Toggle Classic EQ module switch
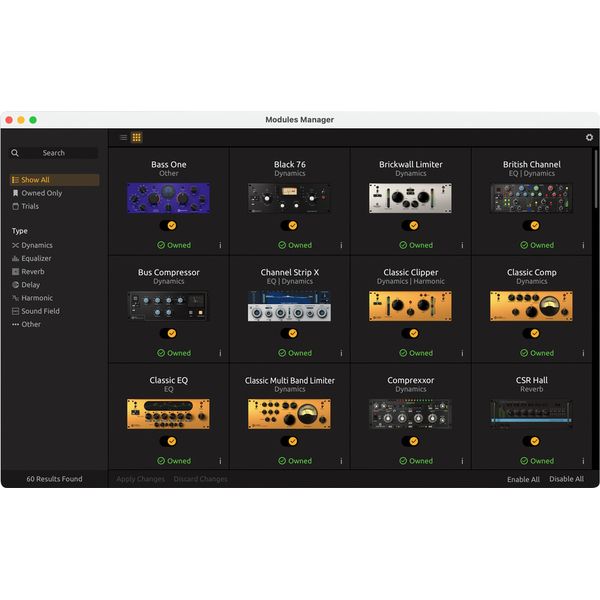 (168, 441)
